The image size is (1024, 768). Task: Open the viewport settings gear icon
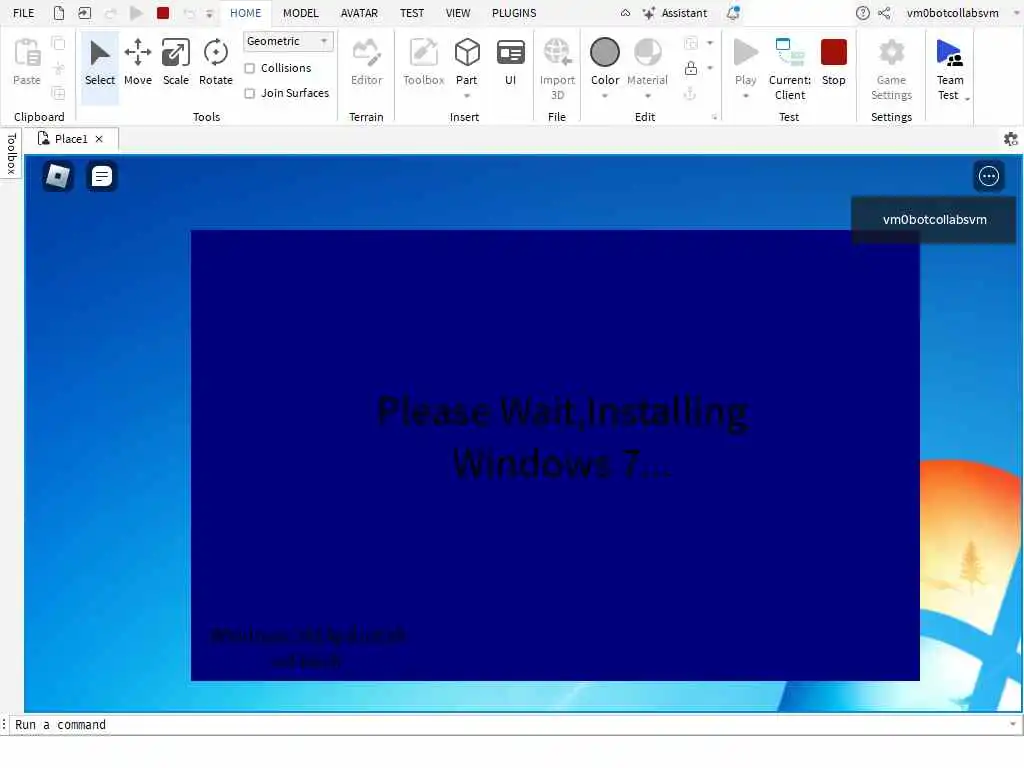click(1010, 139)
